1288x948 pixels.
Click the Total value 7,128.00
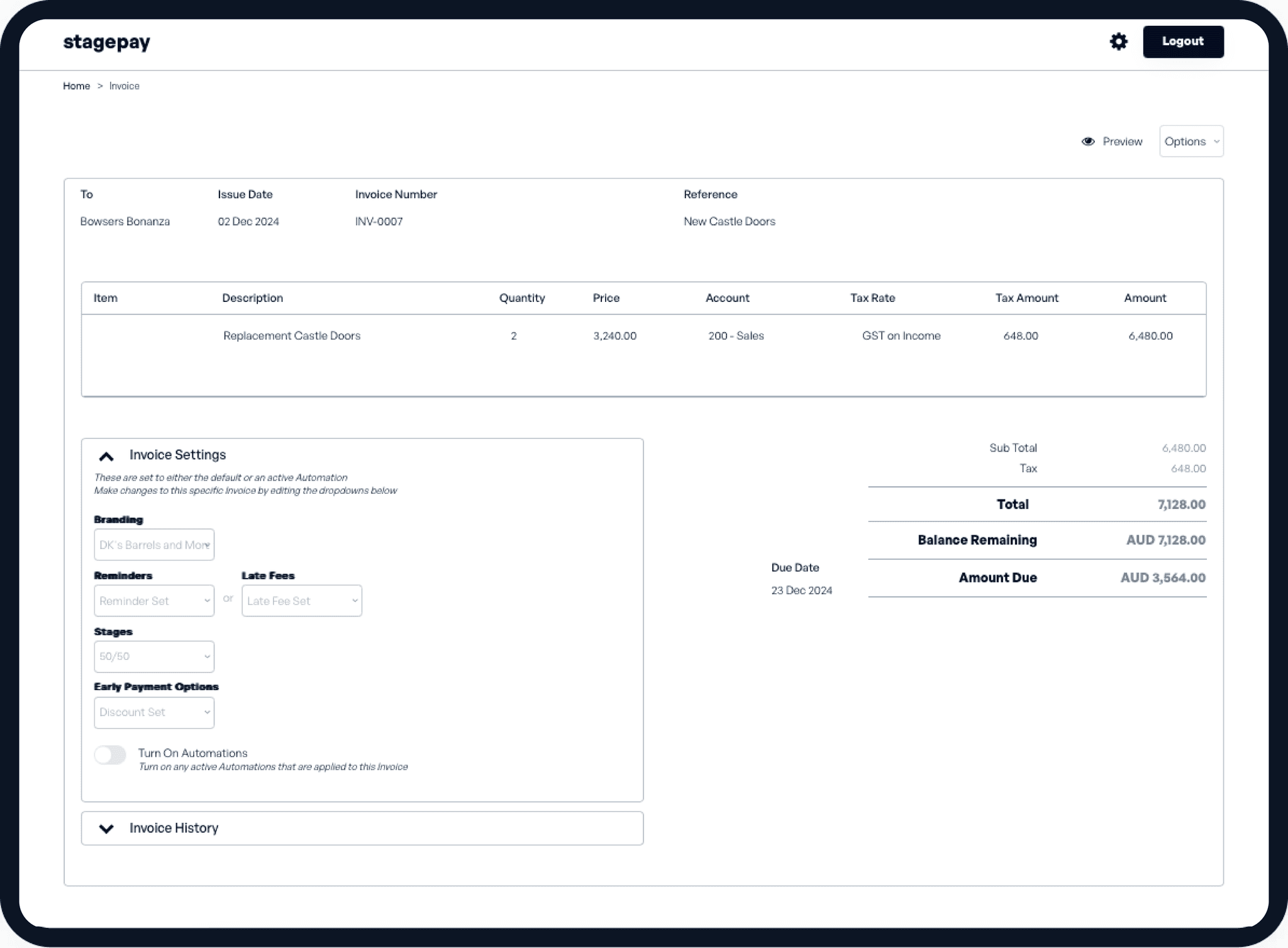1182,505
